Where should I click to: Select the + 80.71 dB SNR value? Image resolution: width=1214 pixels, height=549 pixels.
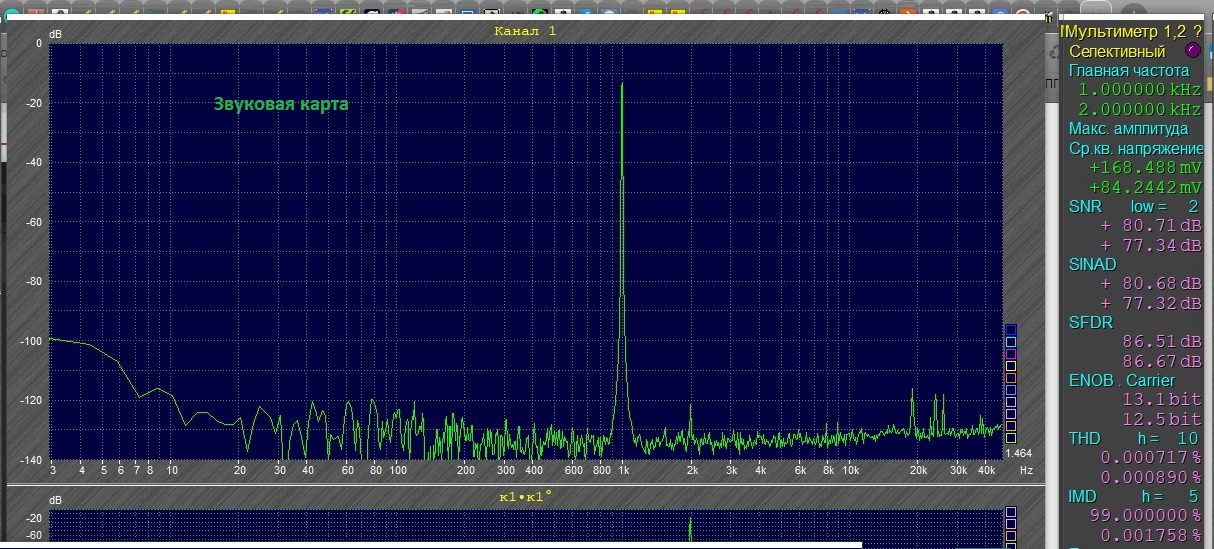(1151, 226)
